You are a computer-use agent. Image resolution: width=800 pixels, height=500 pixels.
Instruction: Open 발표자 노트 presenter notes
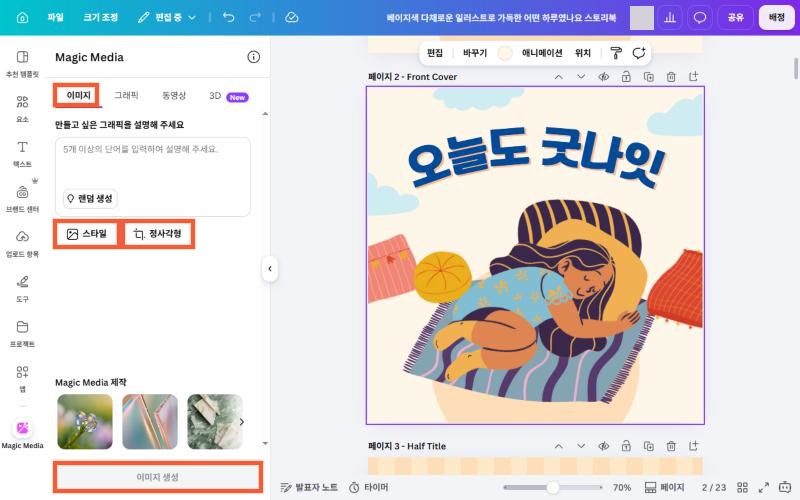pos(309,487)
